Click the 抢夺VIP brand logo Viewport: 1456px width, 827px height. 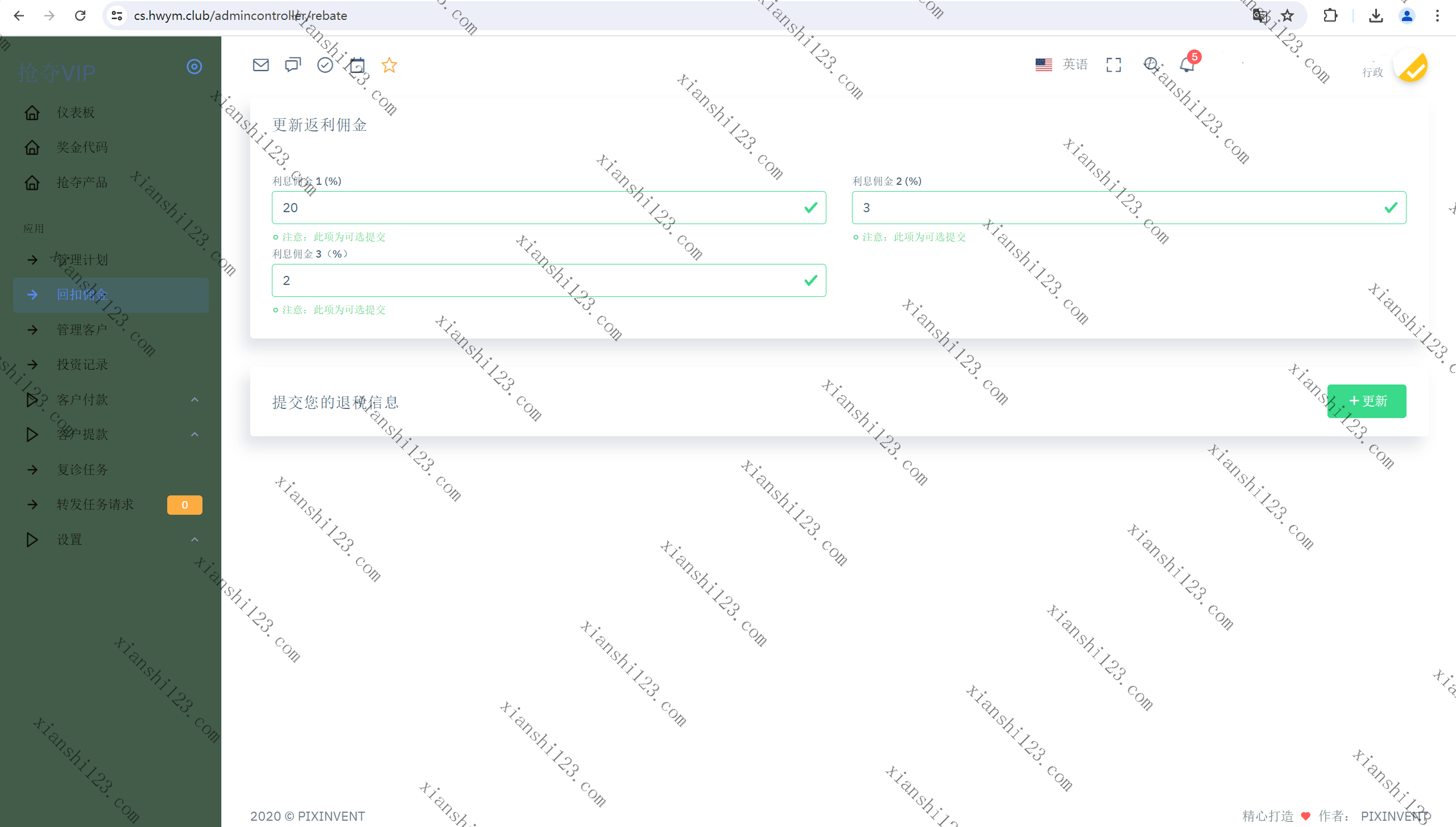point(57,73)
